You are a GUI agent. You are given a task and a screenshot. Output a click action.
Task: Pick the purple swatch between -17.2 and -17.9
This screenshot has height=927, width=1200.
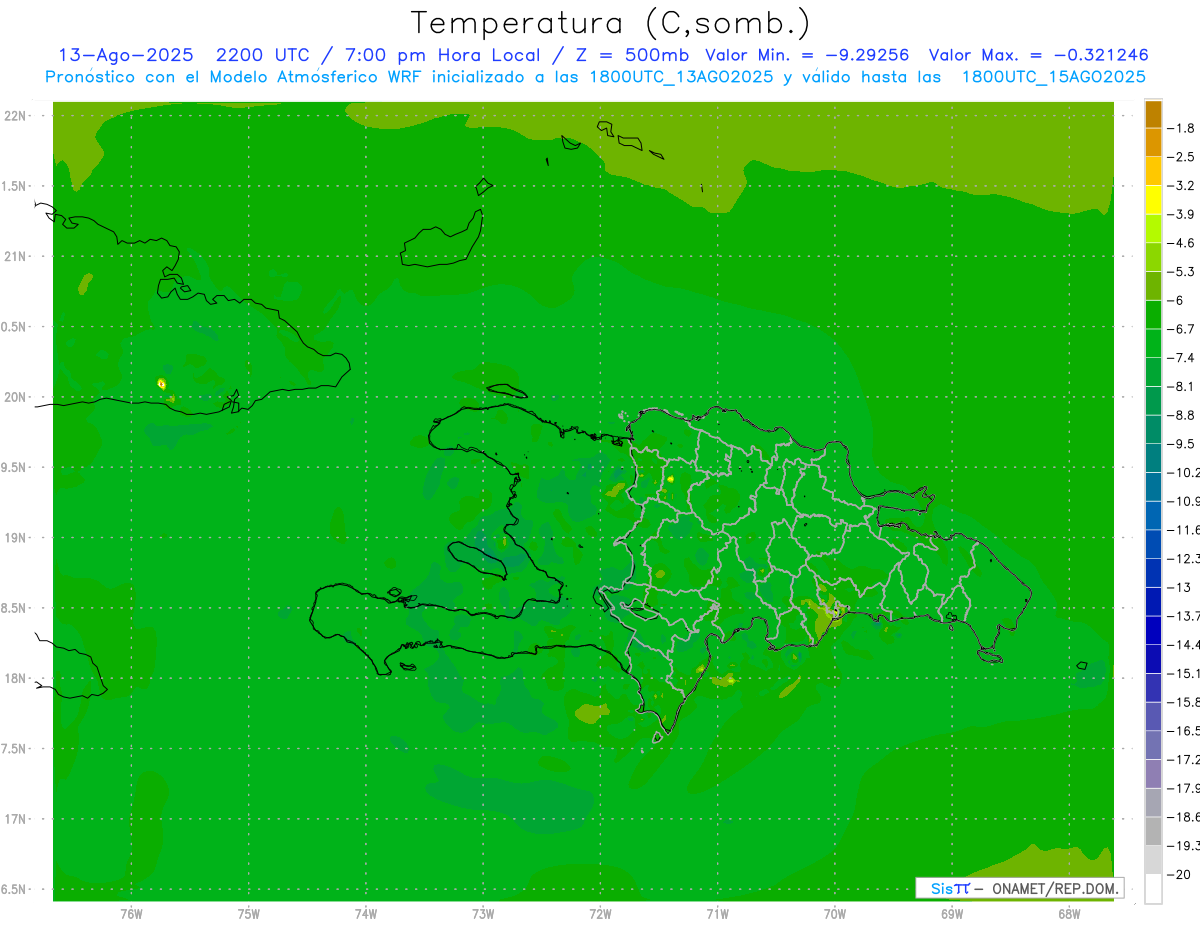click(x=1153, y=774)
